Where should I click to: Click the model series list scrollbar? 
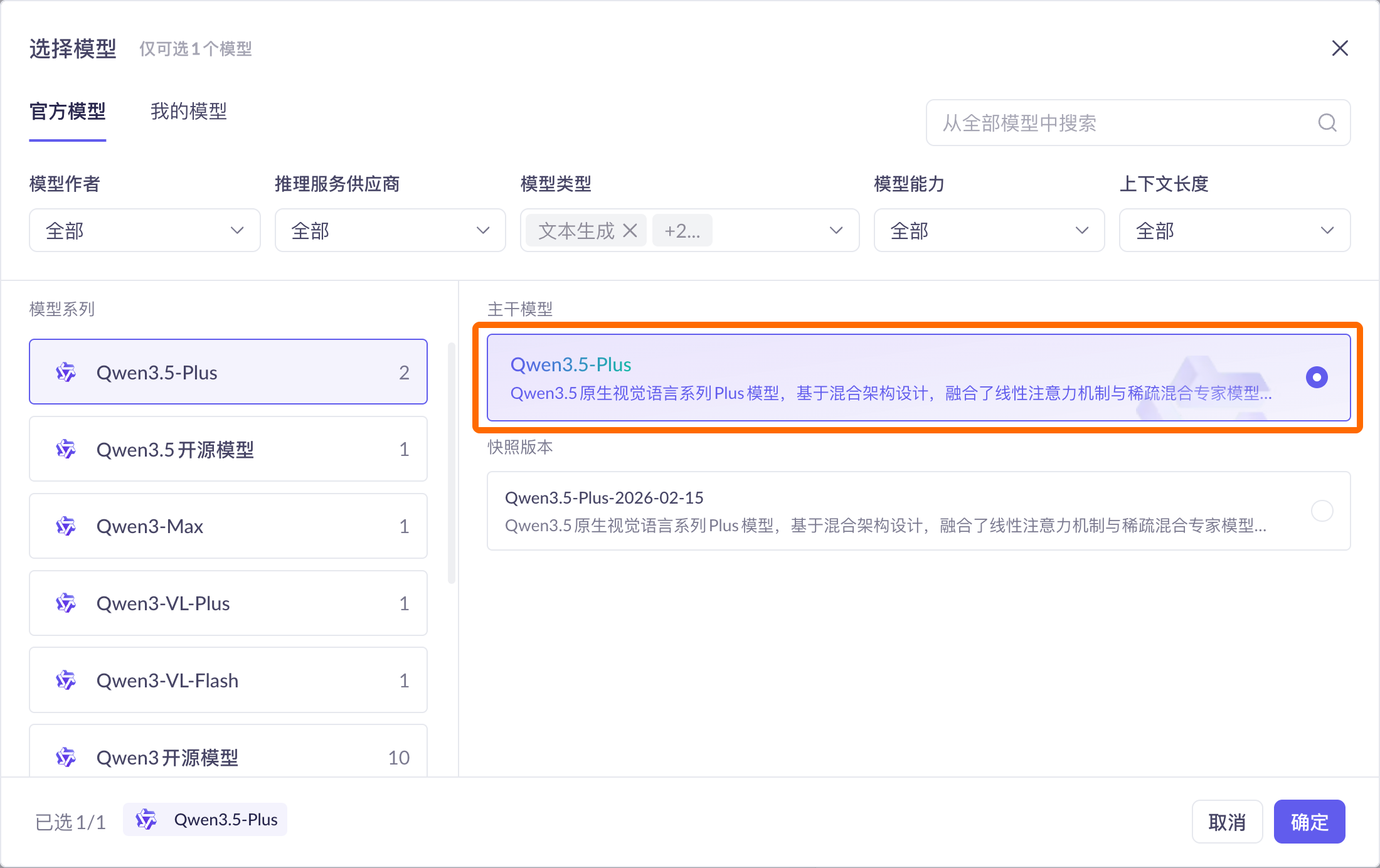[452, 463]
